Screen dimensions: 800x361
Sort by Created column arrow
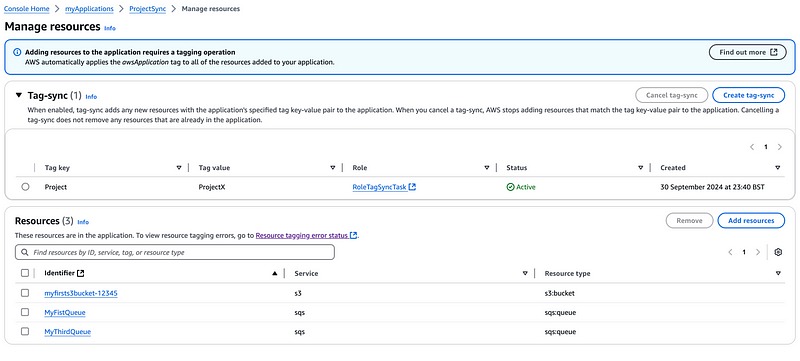tap(778, 168)
